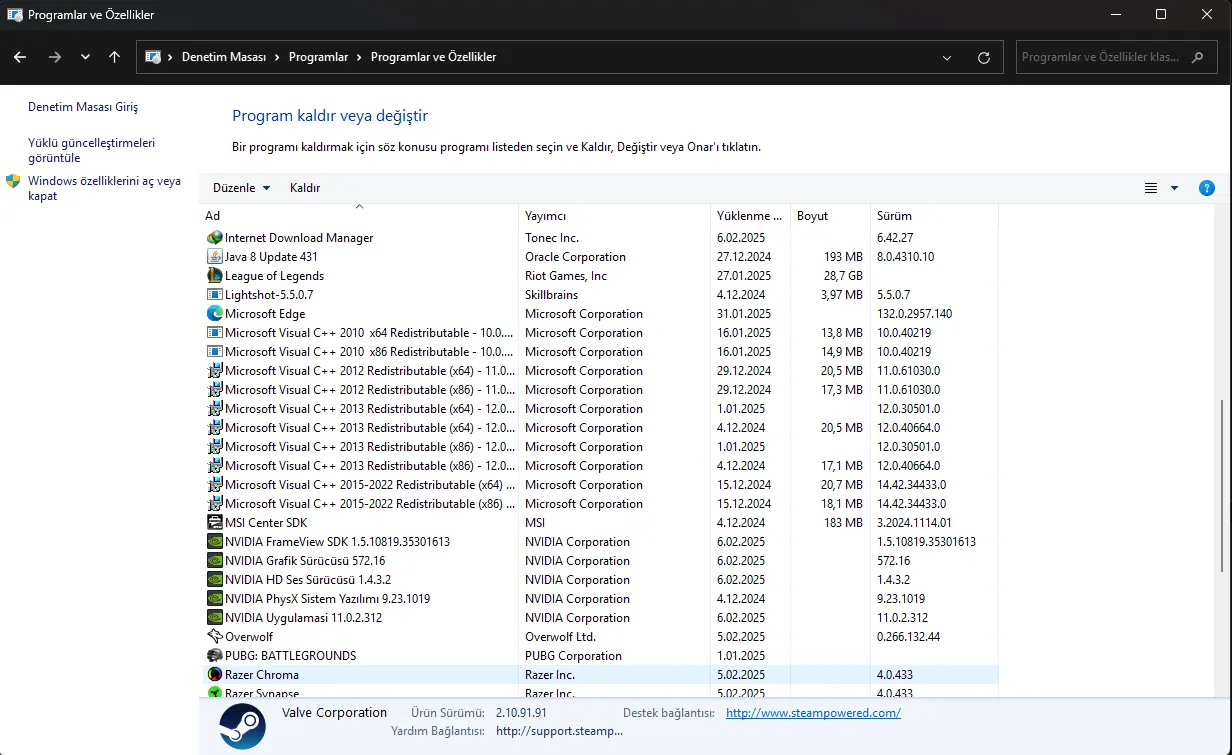
Task: Click Tonec Inc. publisher cell
Action: 552,238
